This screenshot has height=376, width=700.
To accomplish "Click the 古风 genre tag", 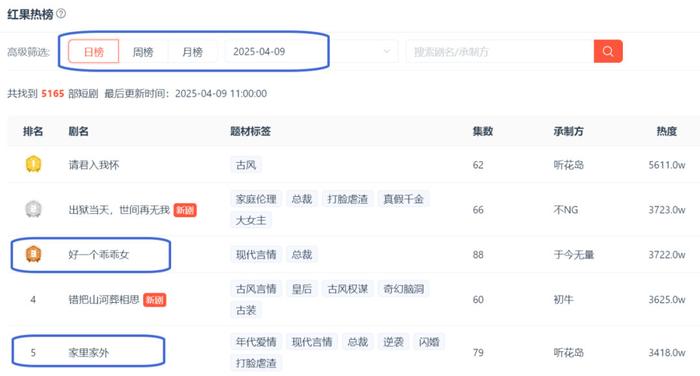I will (x=246, y=165).
